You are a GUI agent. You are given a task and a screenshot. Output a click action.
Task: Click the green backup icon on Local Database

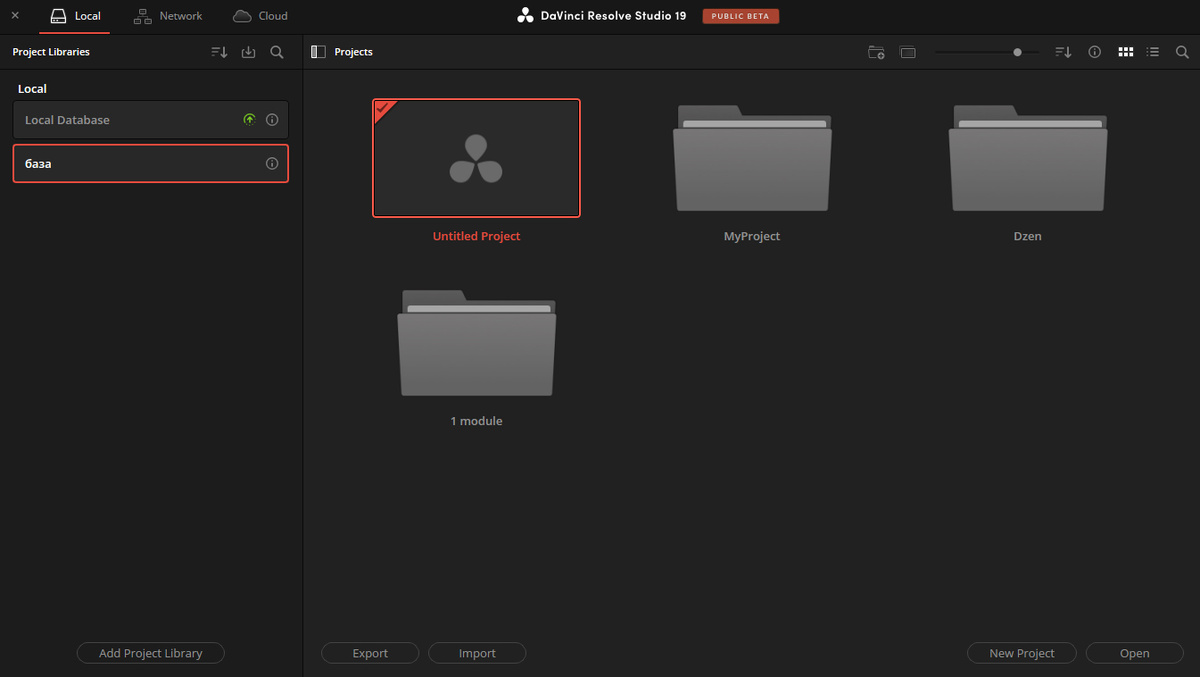click(249, 120)
